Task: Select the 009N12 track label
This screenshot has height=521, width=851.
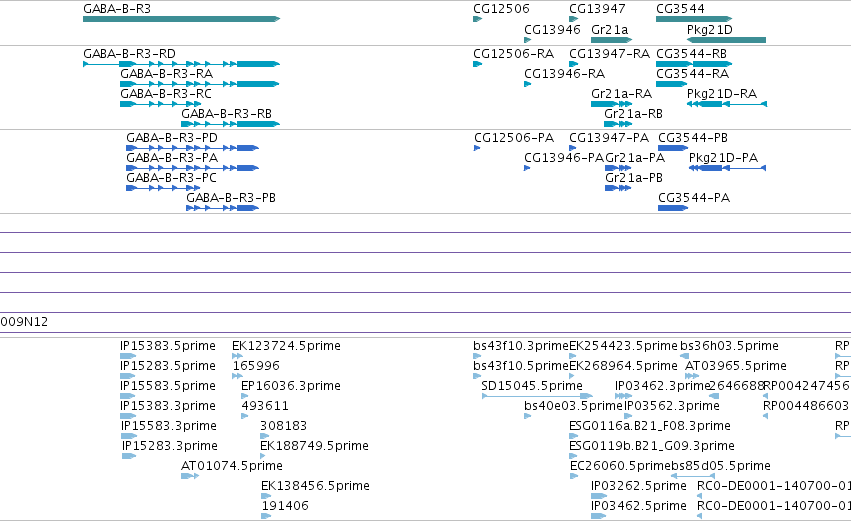Action: (x=24, y=322)
